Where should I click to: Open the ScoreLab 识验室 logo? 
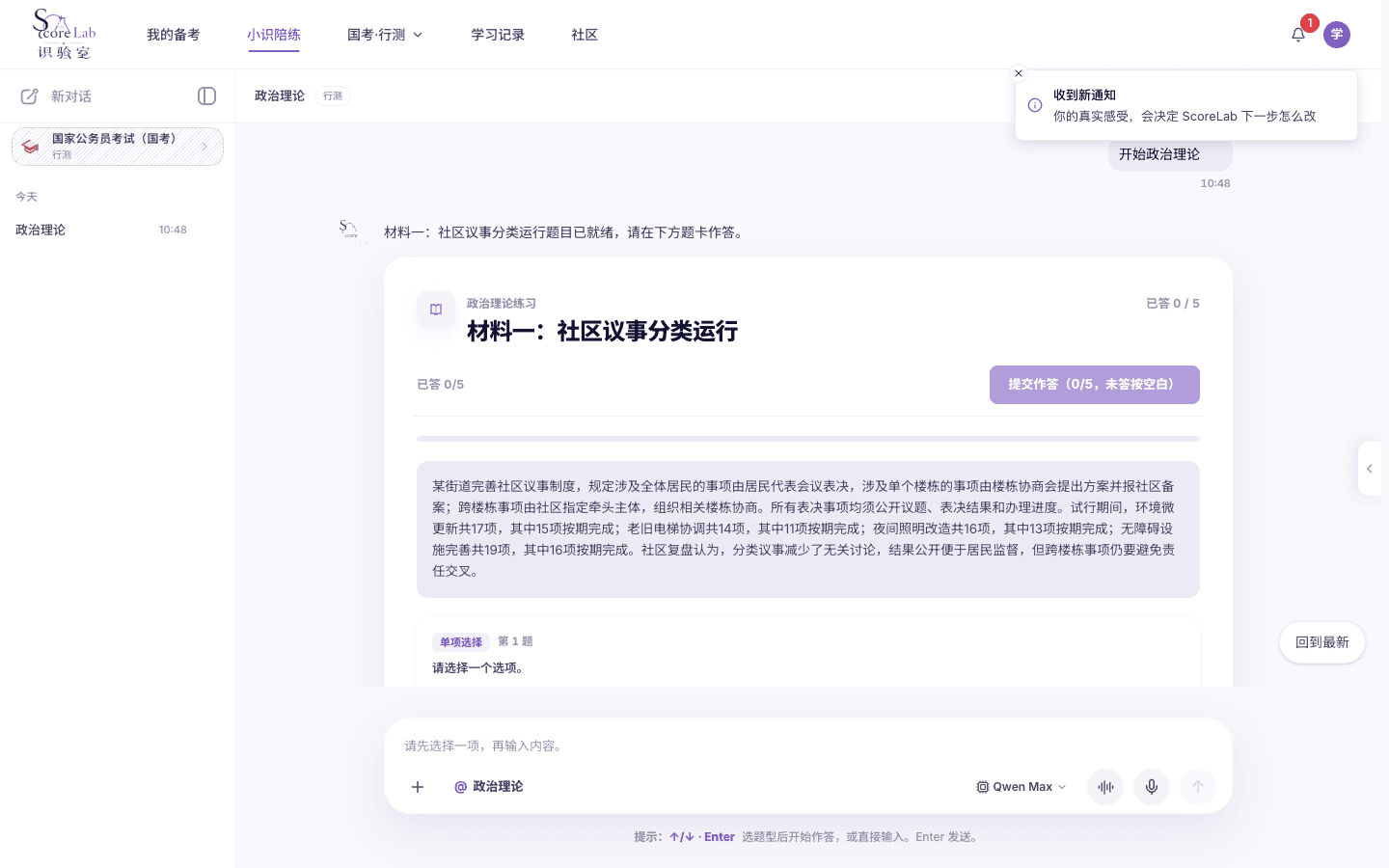click(64, 35)
